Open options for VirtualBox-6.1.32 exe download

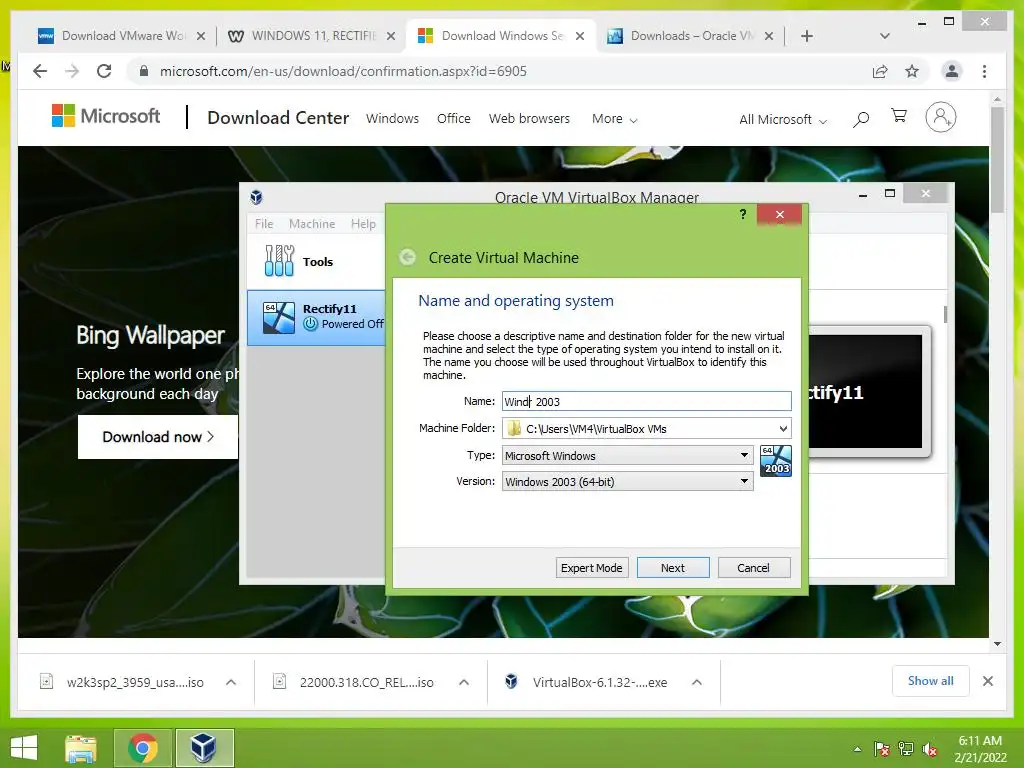697,682
